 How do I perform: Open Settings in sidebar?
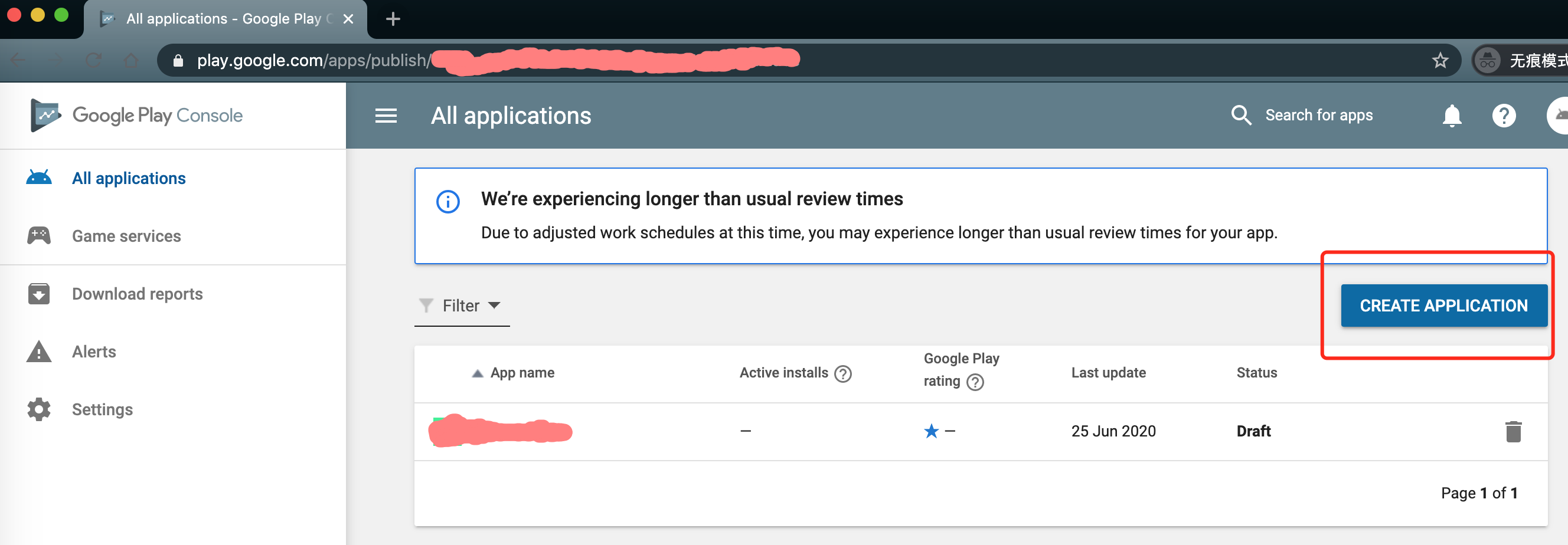pos(102,409)
